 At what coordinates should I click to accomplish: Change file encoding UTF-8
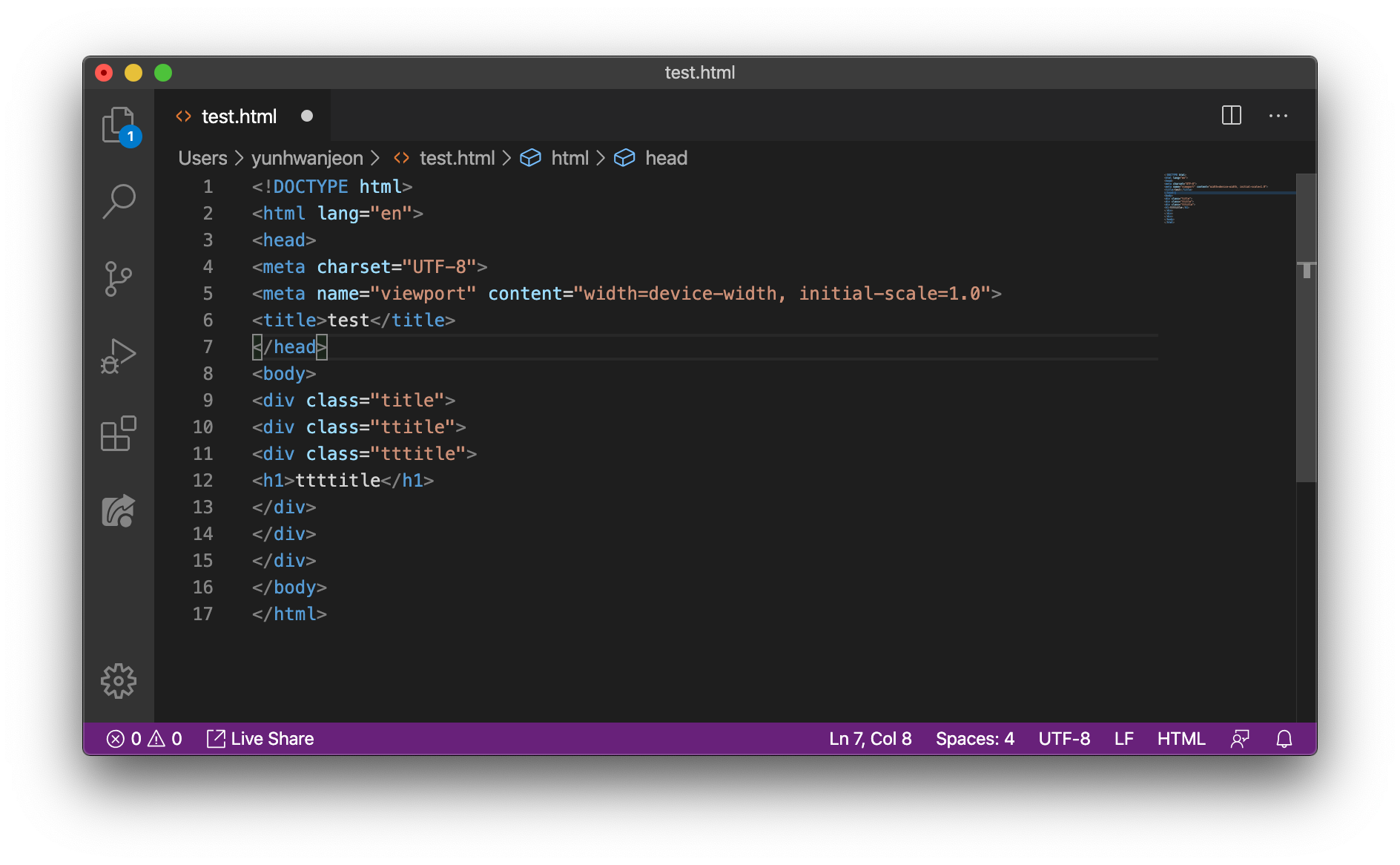[x=1064, y=739]
